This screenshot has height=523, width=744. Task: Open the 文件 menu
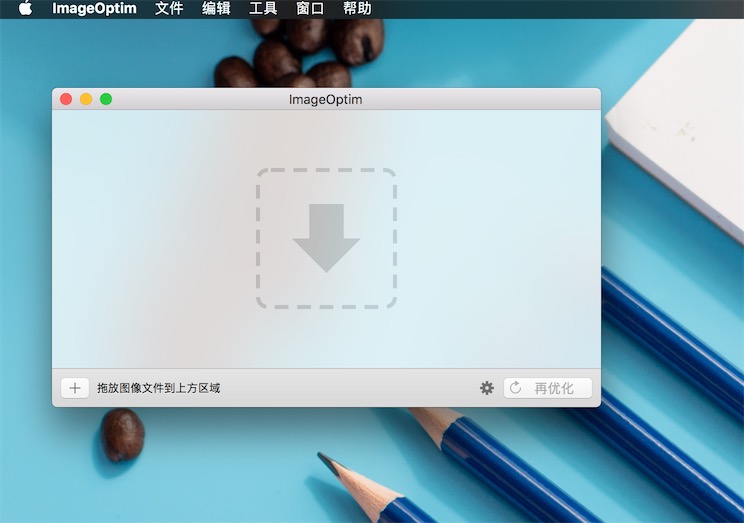click(x=169, y=9)
